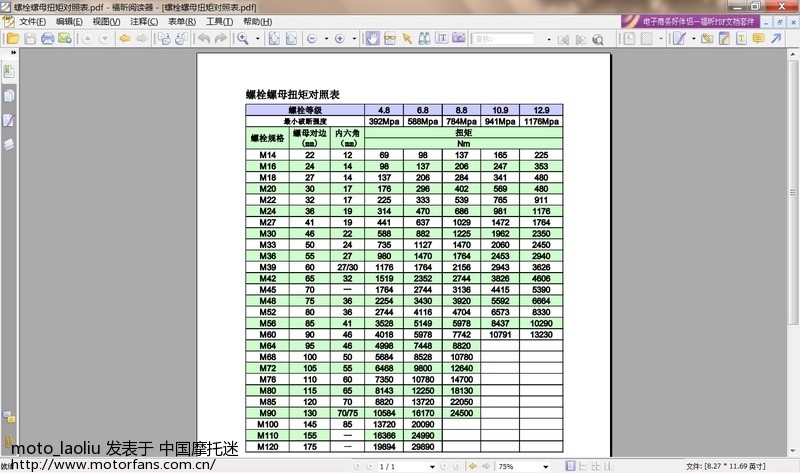Open the comments panel at sidebar bottom

pyautogui.click(x=9, y=417)
